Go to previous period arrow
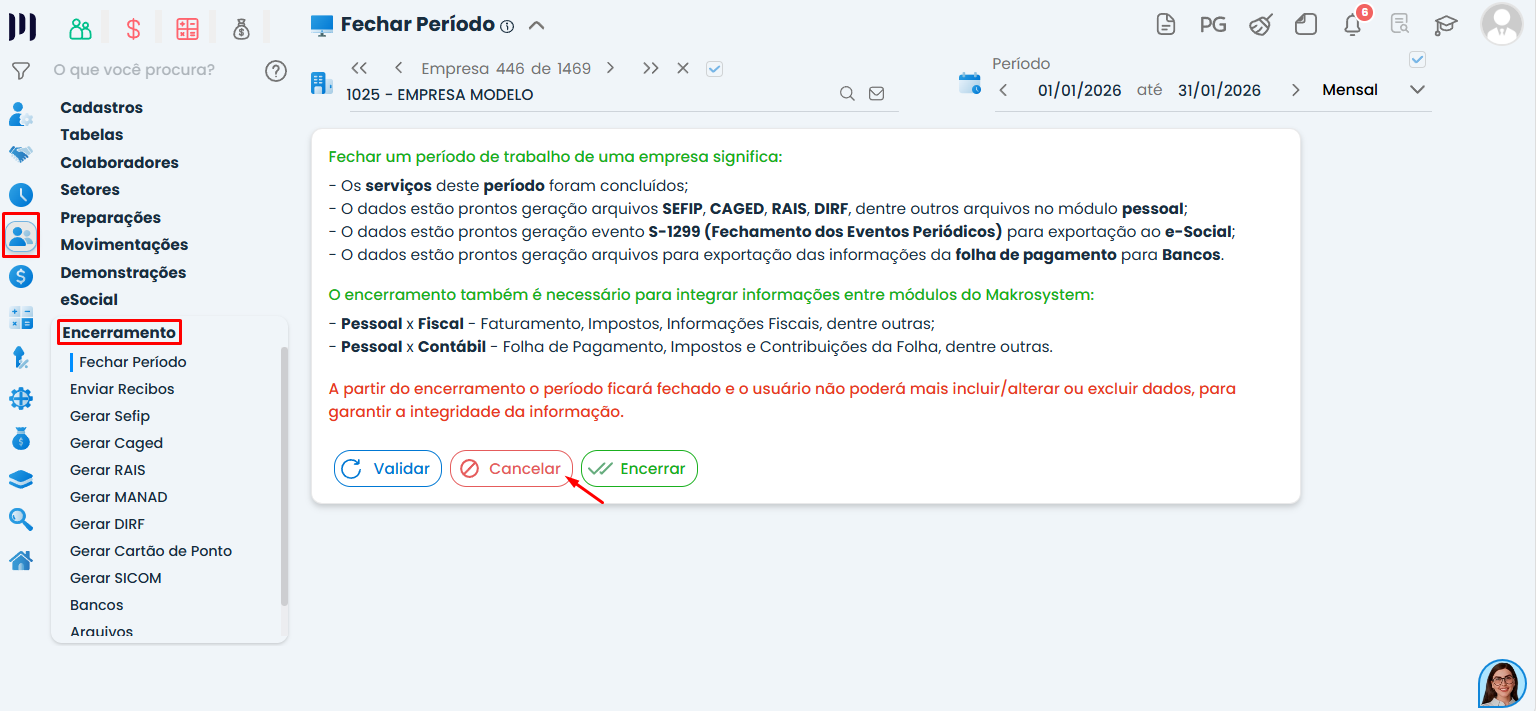1536x711 pixels. (x=1004, y=90)
